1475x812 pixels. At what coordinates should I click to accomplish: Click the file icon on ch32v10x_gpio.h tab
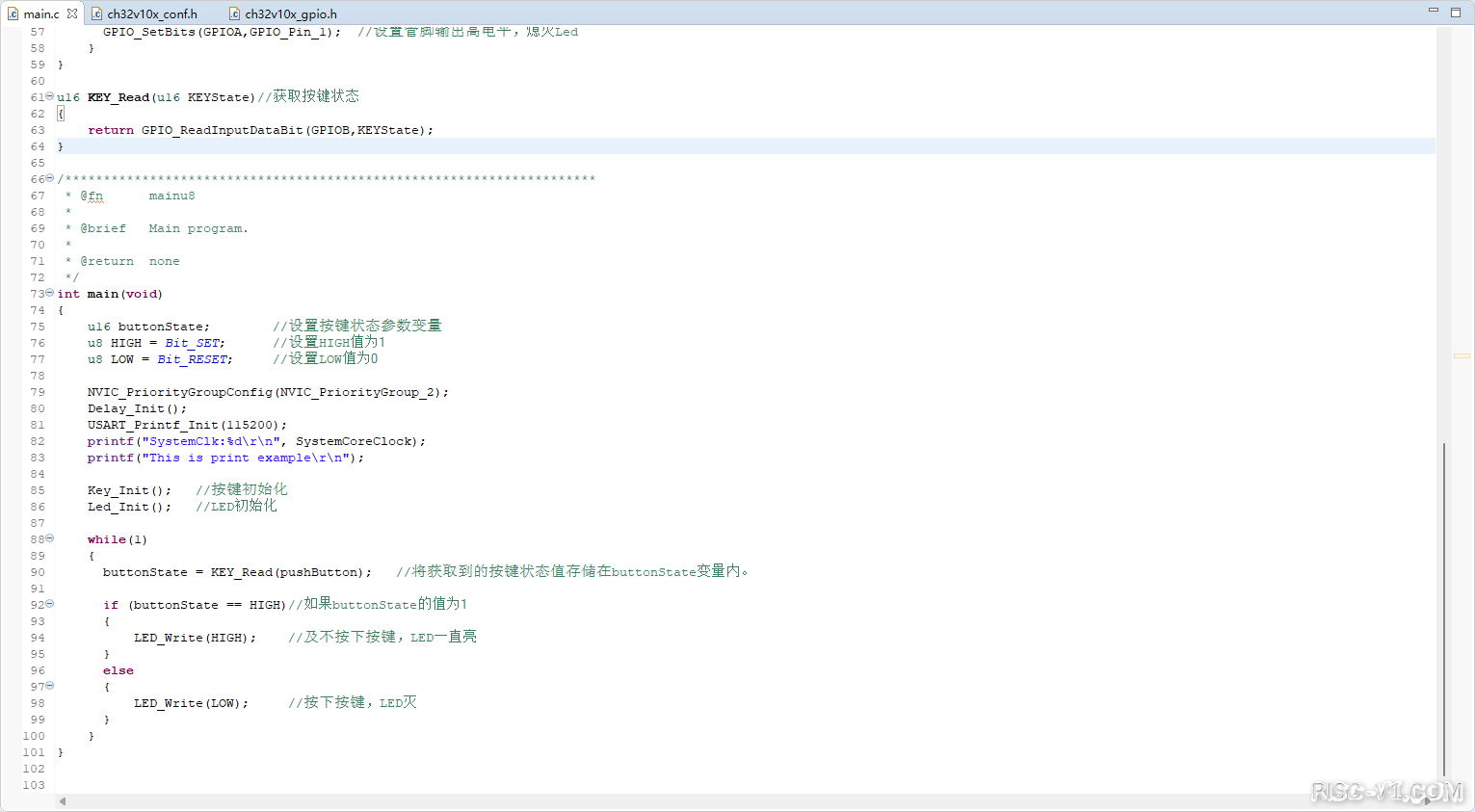(x=235, y=13)
